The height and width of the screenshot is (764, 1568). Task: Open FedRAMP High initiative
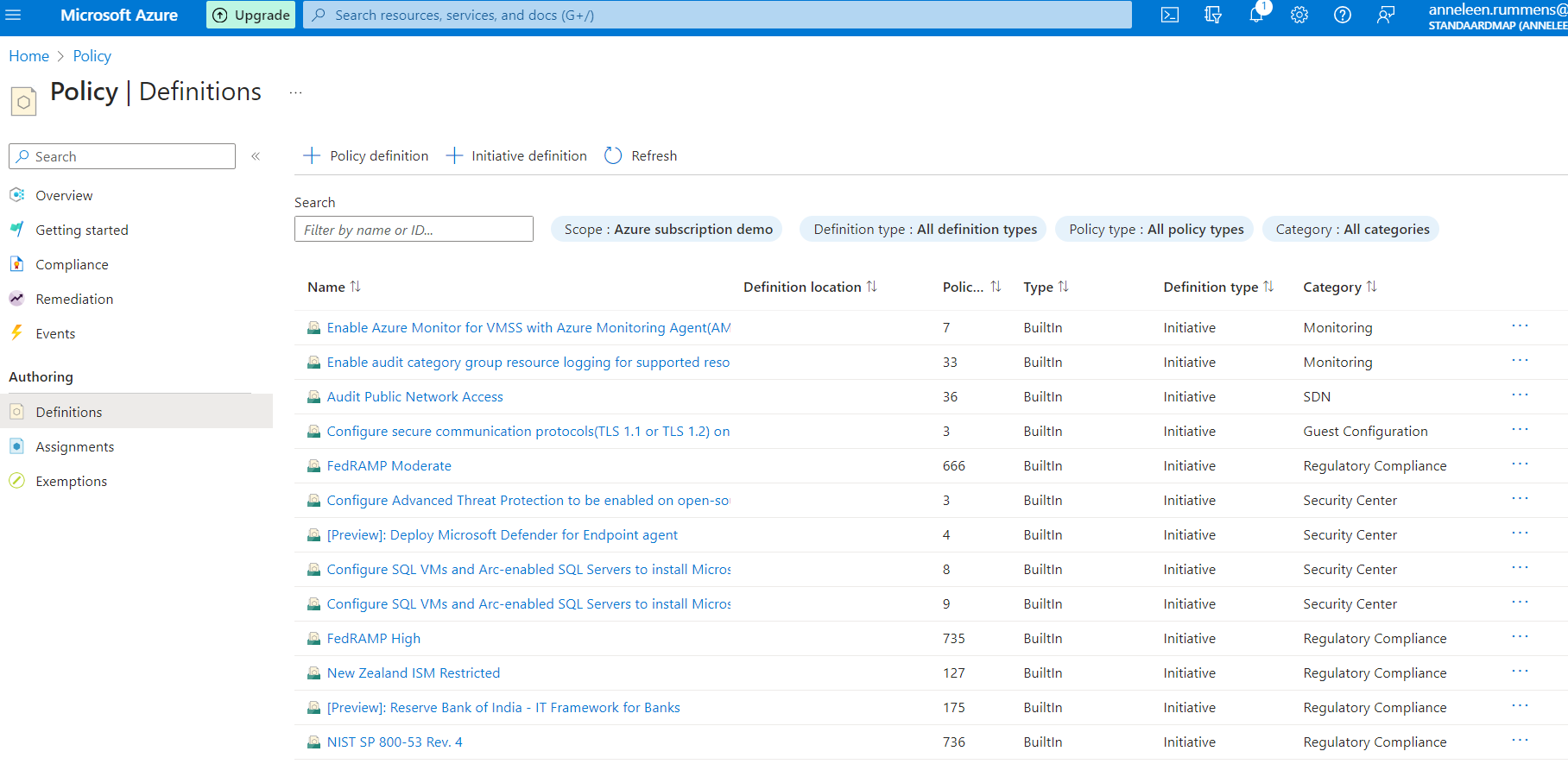[373, 639]
